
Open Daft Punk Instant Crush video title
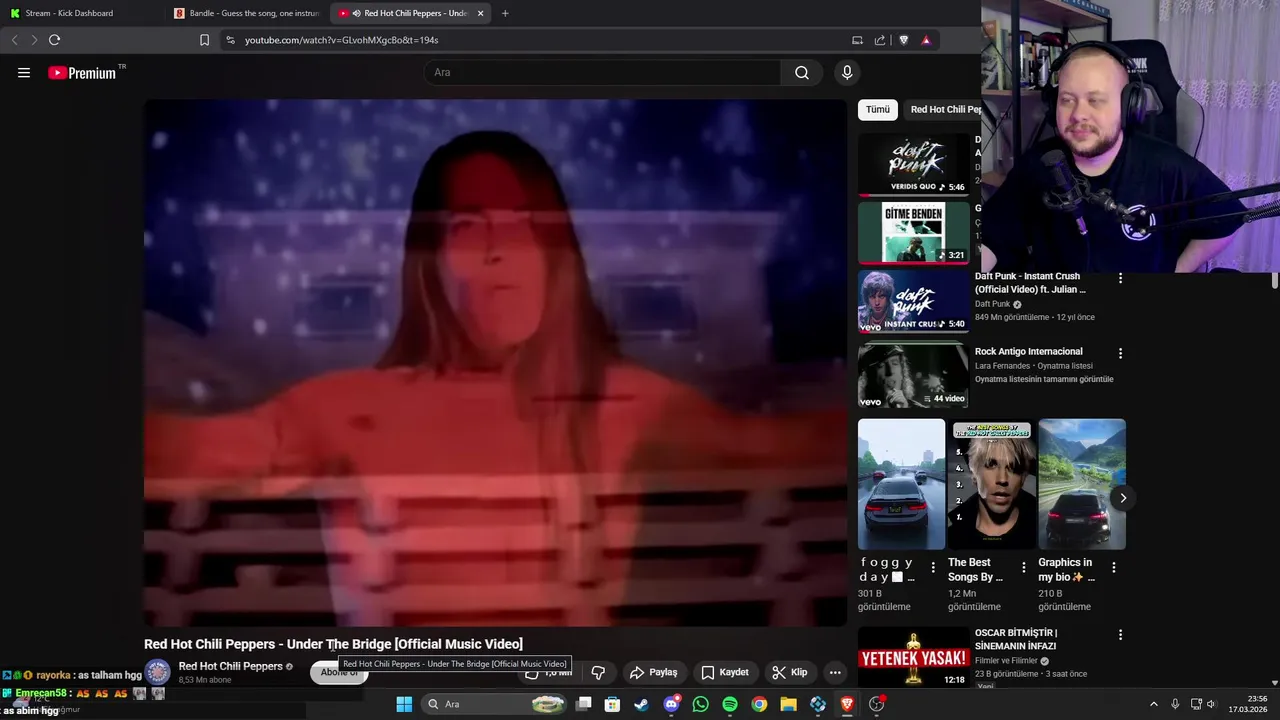click(1030, 283)
